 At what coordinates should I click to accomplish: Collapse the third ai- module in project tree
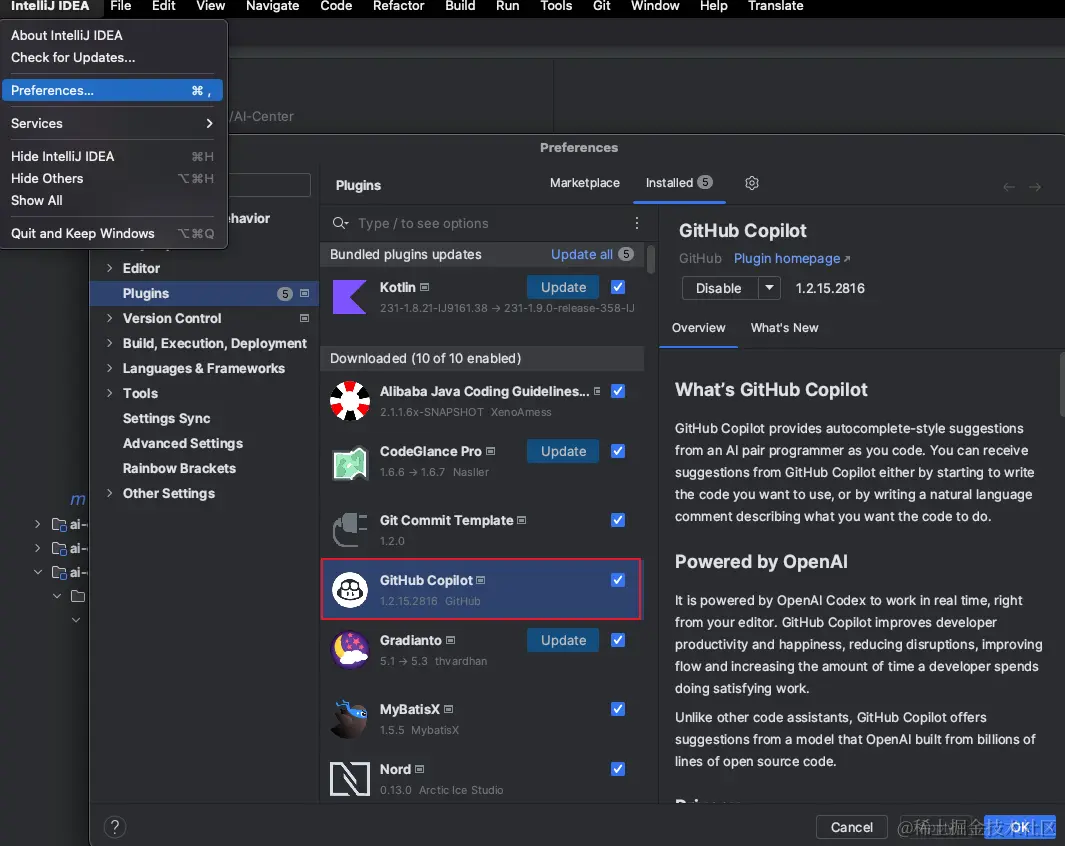[x=38, y=572]
